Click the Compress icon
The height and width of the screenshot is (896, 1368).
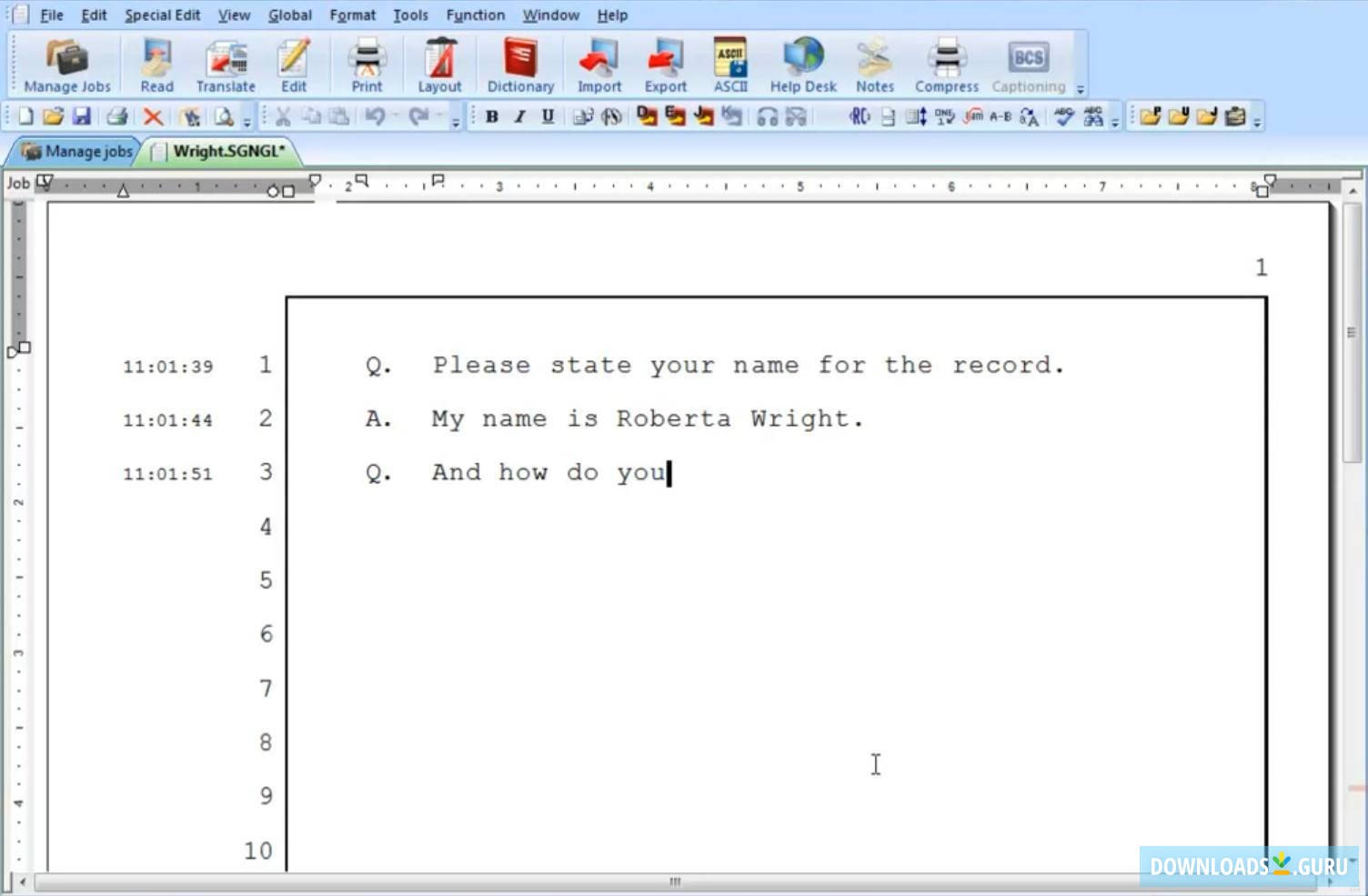click(x=947, y=65)
